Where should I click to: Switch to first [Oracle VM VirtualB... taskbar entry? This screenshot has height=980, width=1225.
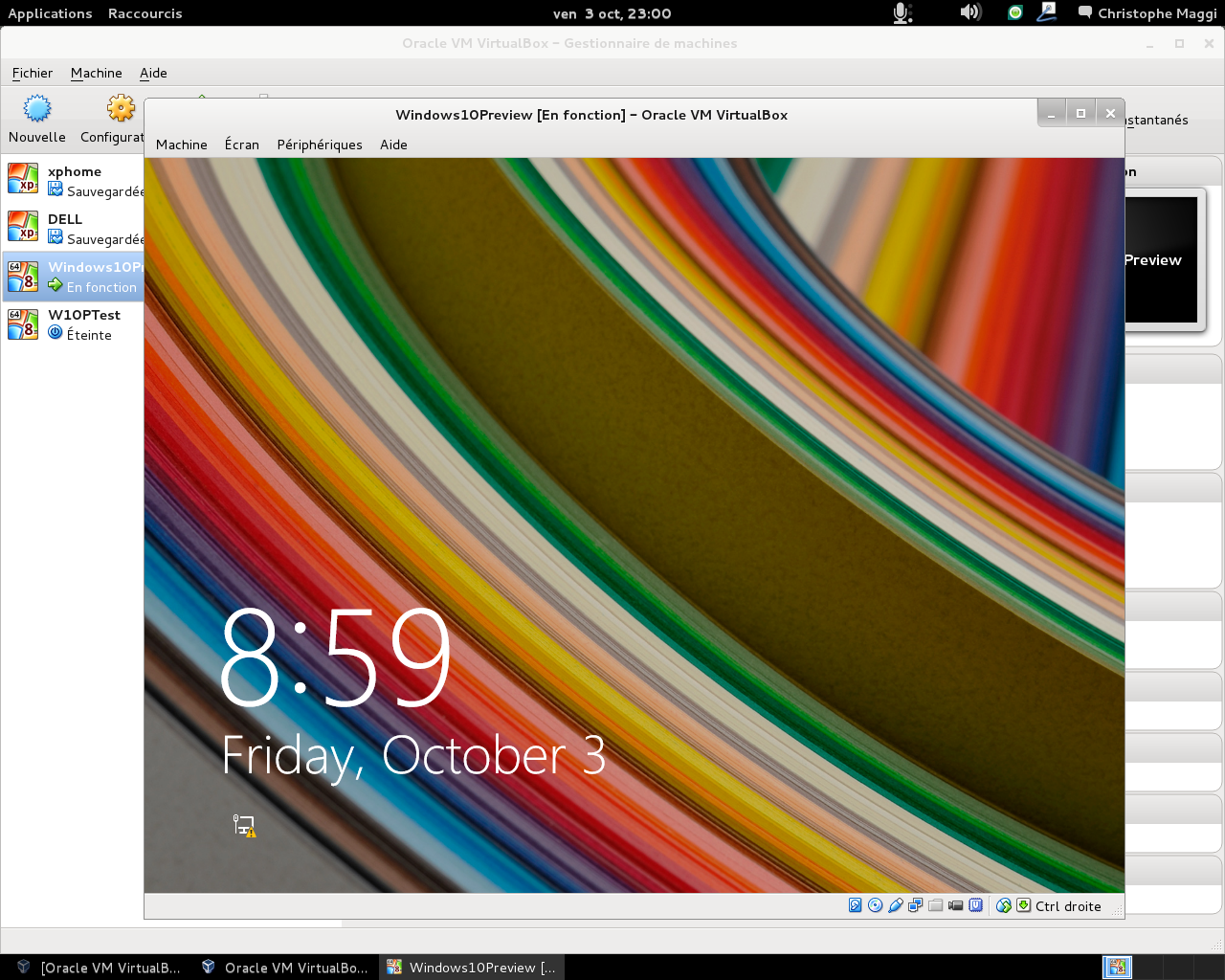click(98, 968)
